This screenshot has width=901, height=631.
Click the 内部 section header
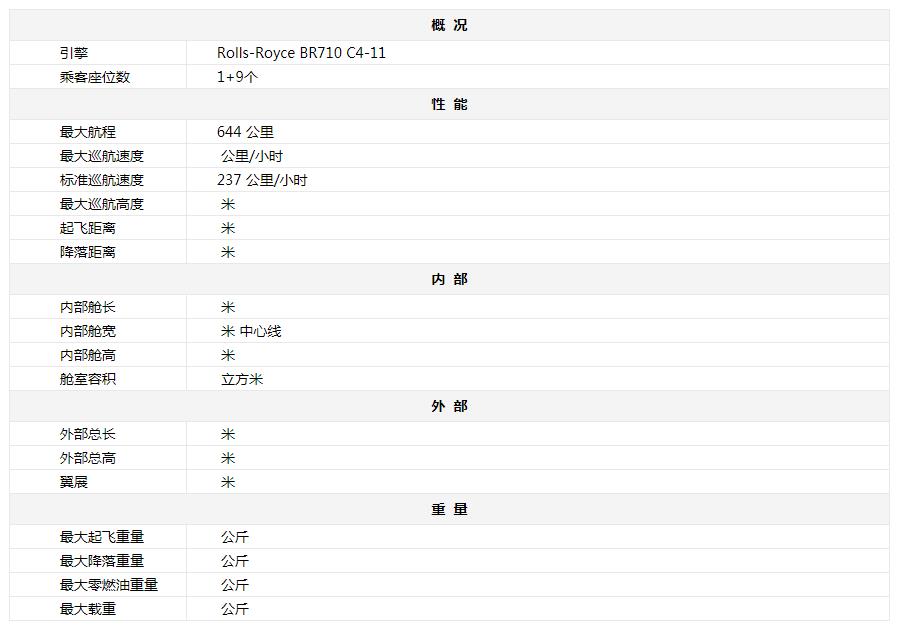pos(449,280)
